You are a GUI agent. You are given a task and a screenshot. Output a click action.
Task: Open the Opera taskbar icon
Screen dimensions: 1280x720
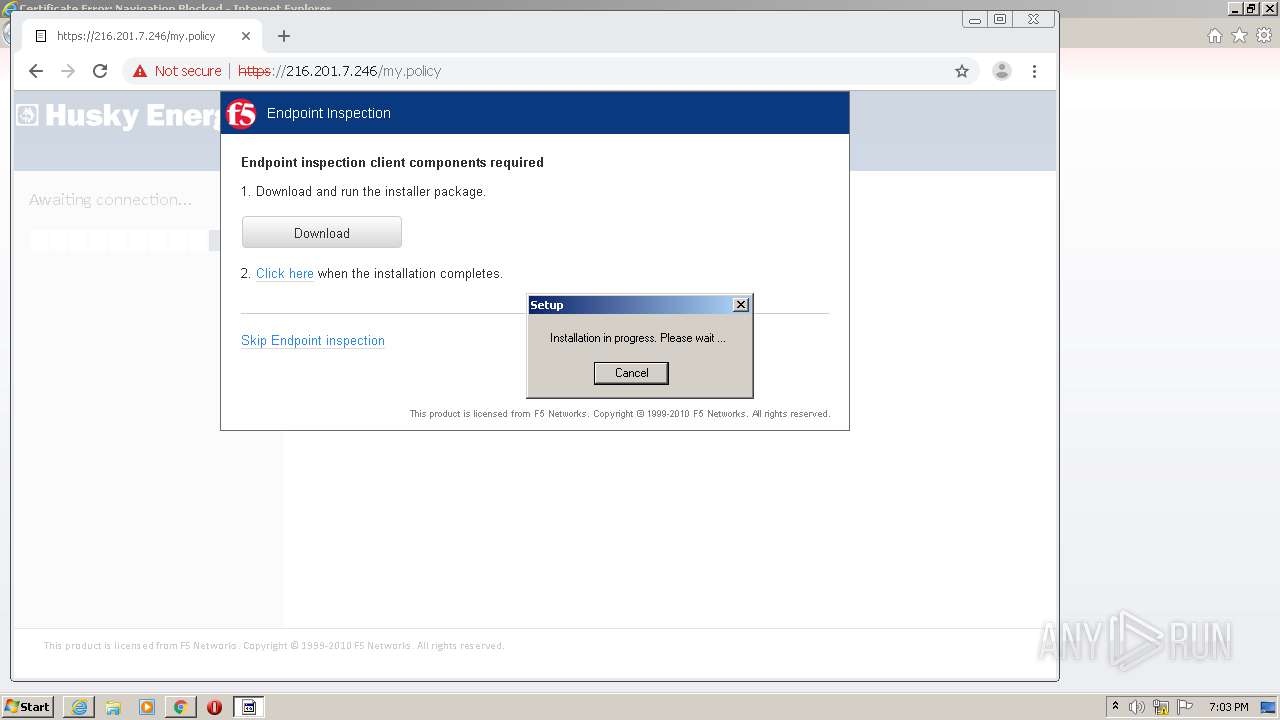(214, 707)
